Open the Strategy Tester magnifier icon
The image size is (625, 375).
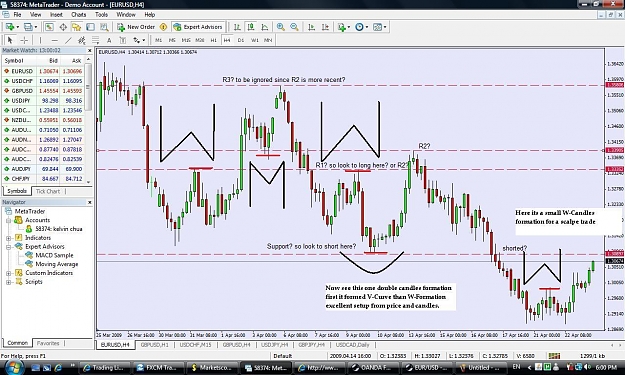pyautogui.click(x=104, y=27)
